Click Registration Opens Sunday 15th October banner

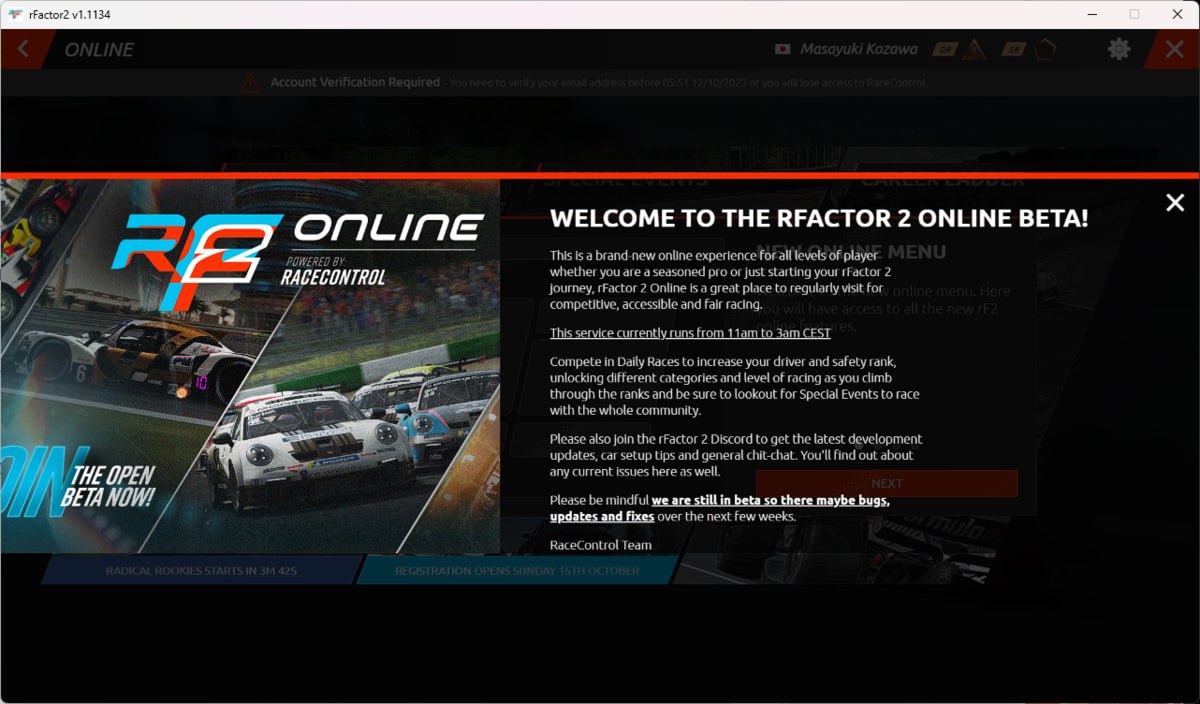click(517, 570)
